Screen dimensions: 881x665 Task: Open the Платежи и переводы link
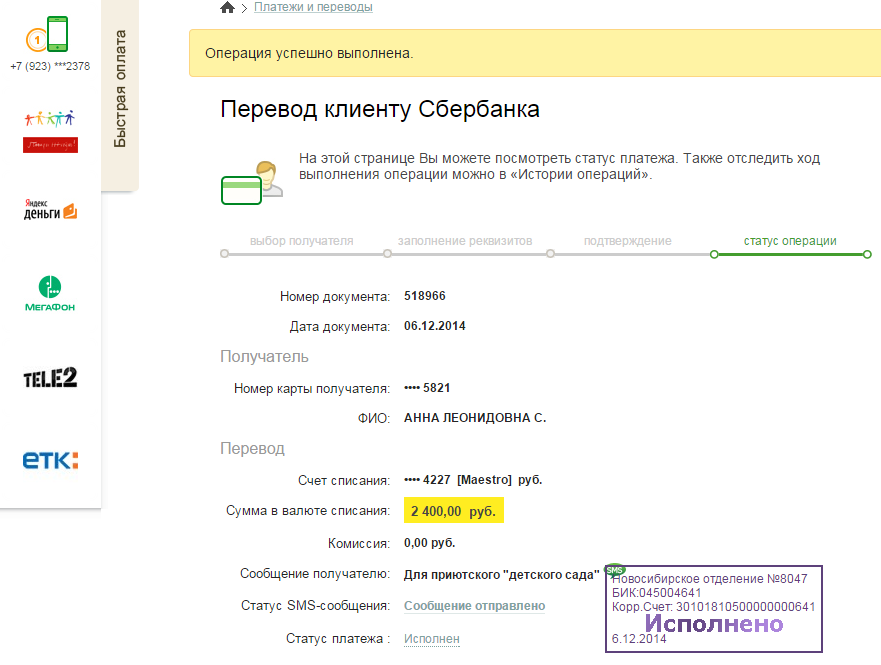click(x=313, y=7)
